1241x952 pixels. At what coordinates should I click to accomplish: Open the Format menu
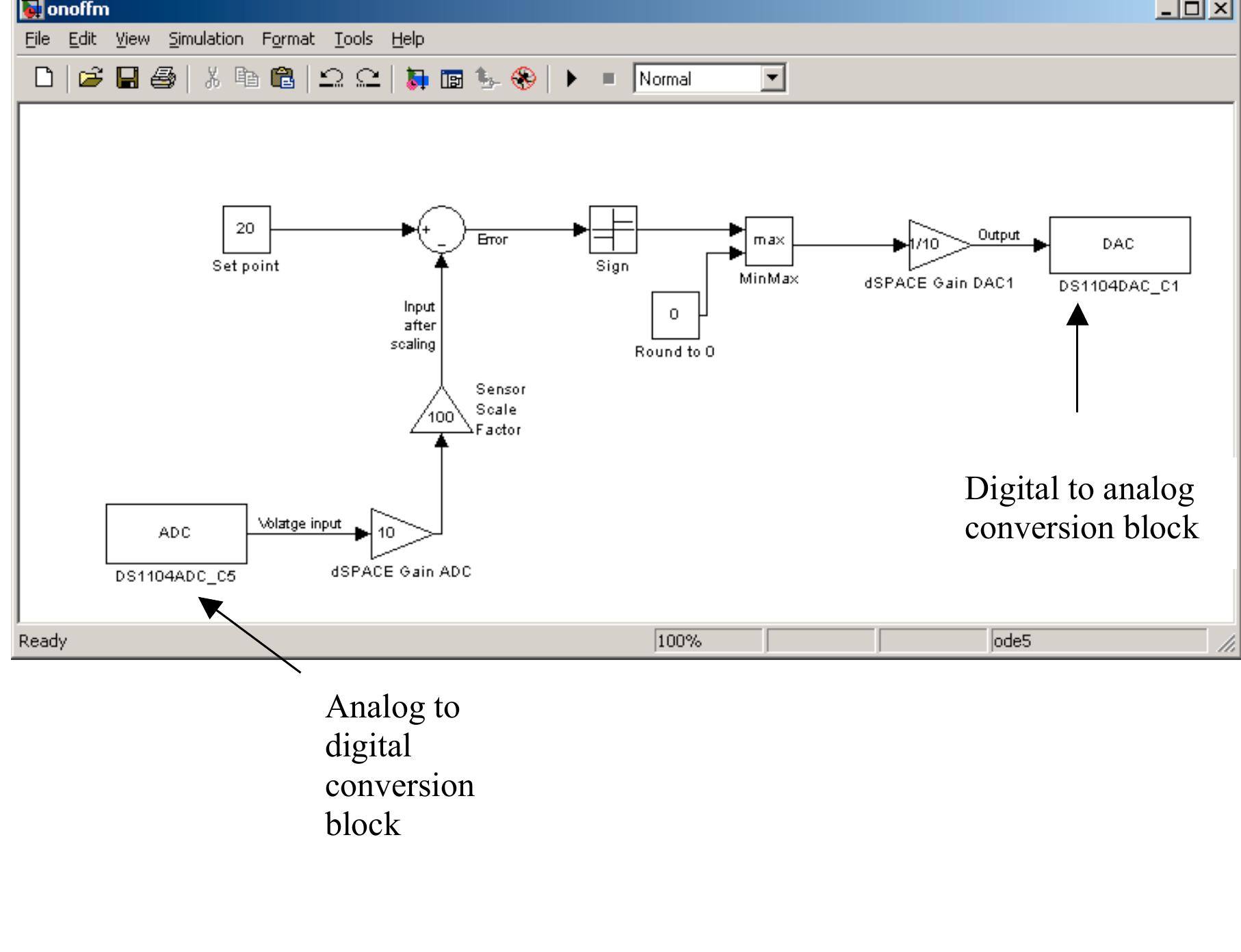point(288,39)
